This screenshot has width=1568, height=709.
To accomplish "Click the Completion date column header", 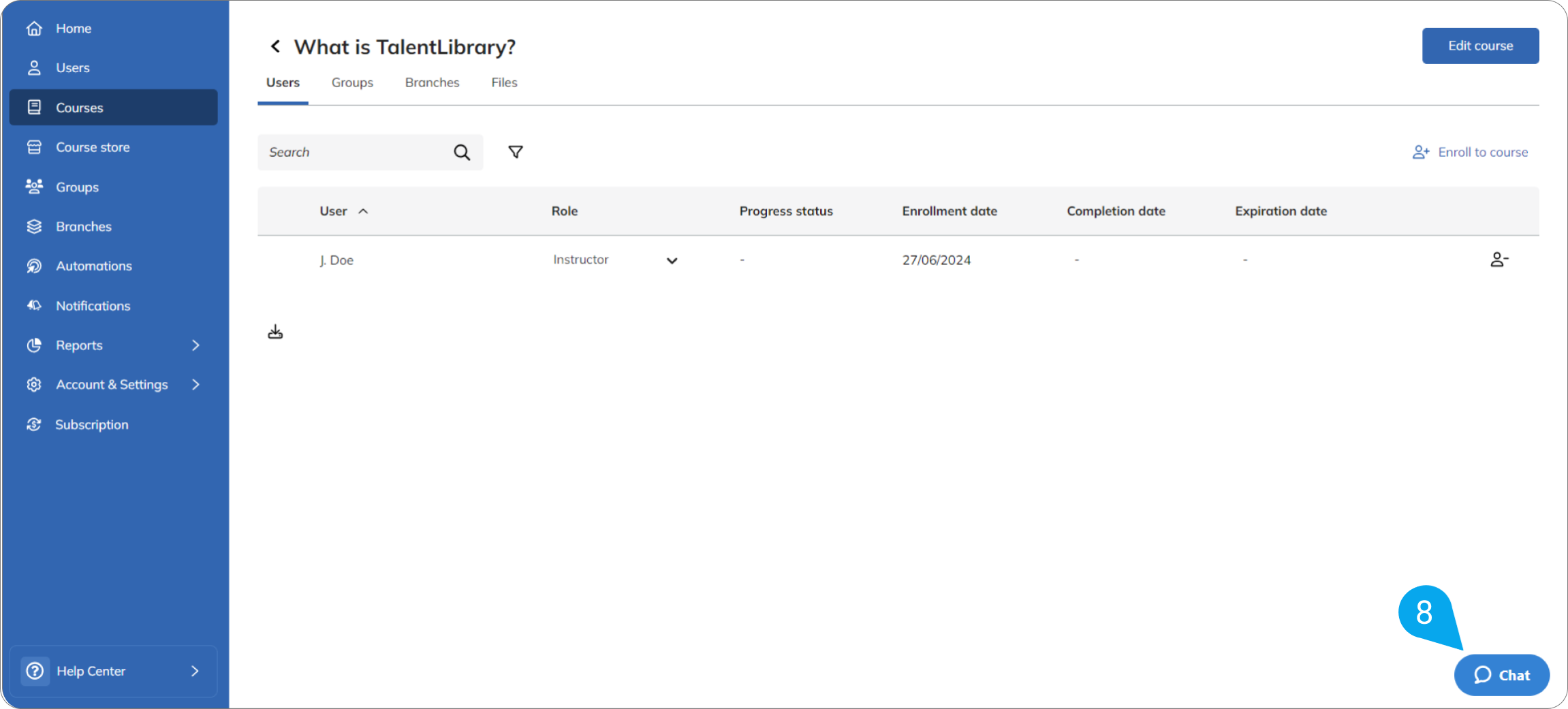I will (1116, 211).
